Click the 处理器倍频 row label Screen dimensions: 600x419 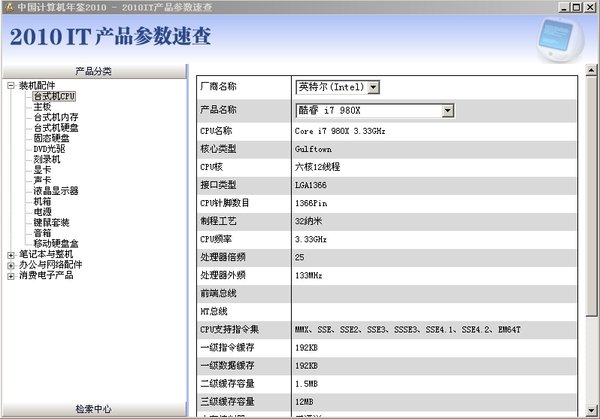(223, 257)
